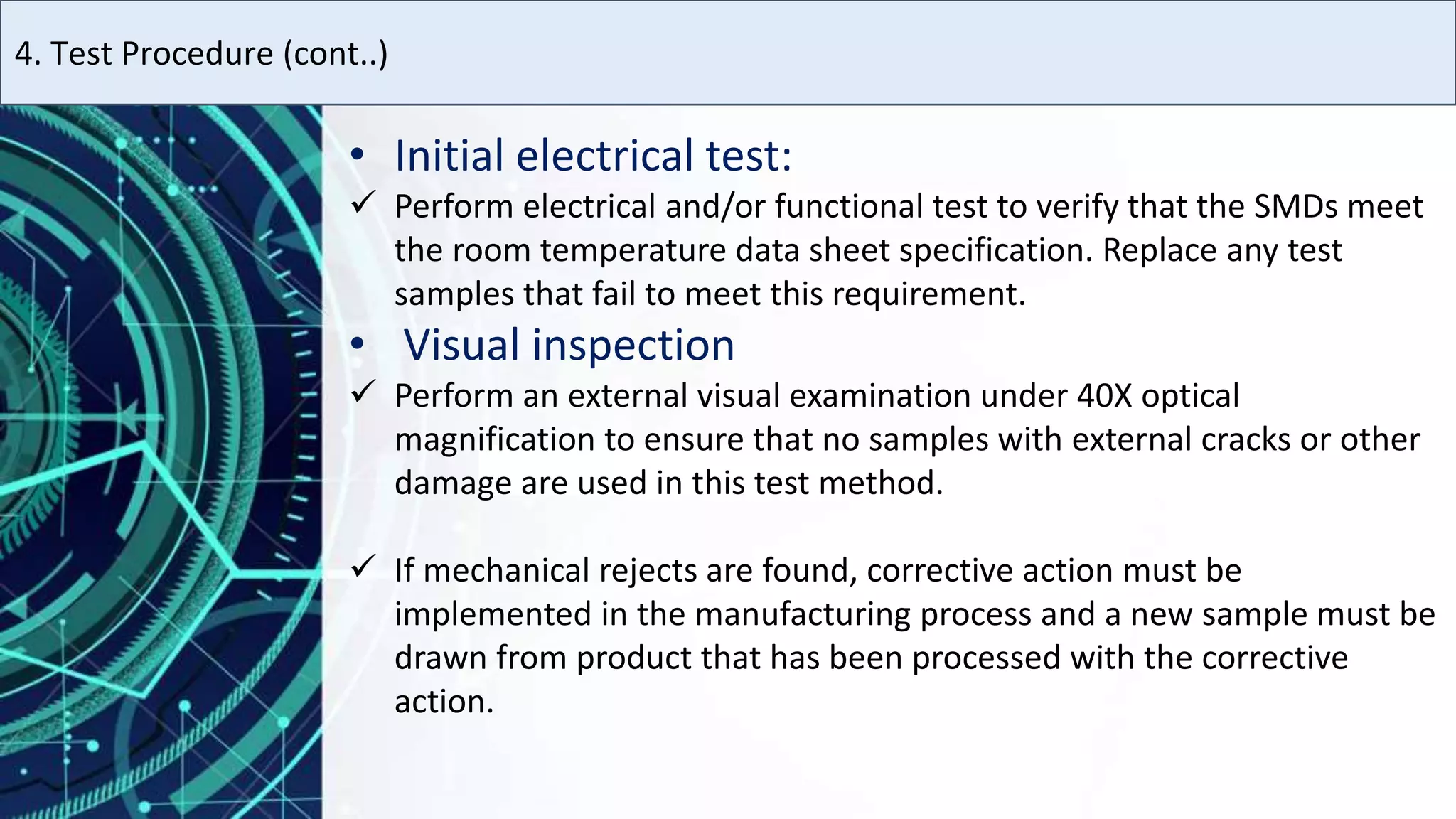
Task: Click 'samples that fail to meet this requirement'
Action: pyautogui.click(x=710, y=294)
